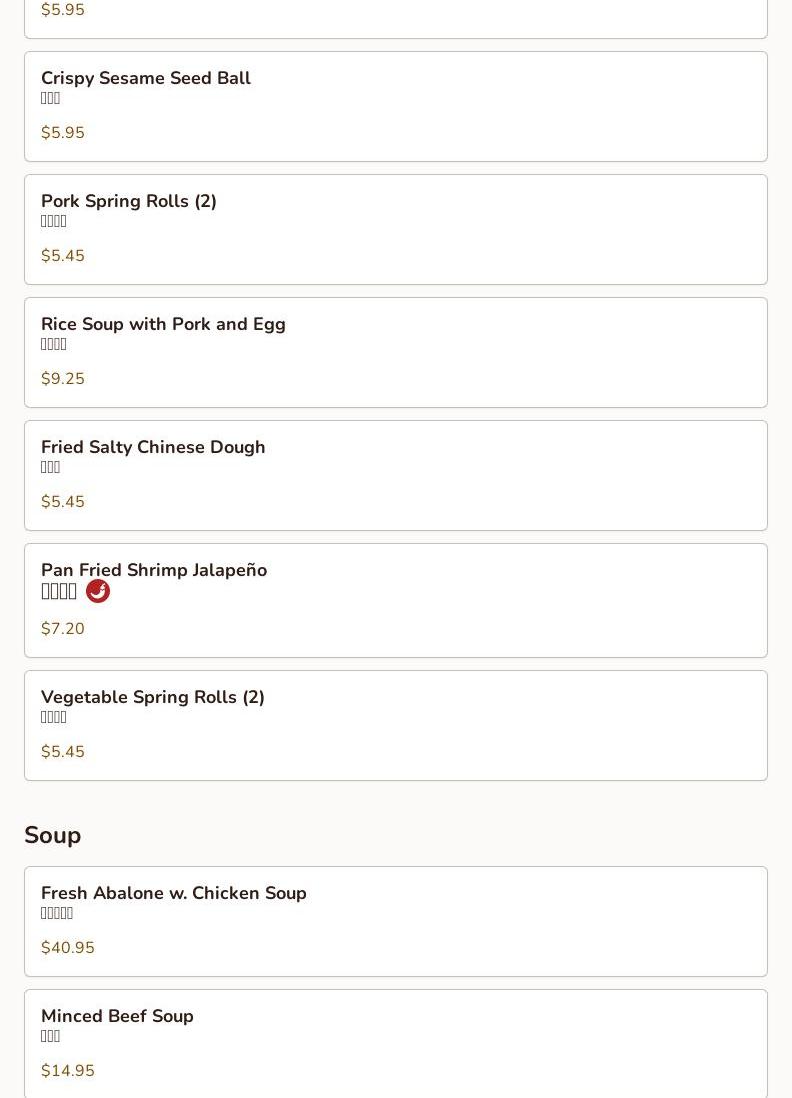Select Pork Spring Rolls (2)

[x=129, y=201]
